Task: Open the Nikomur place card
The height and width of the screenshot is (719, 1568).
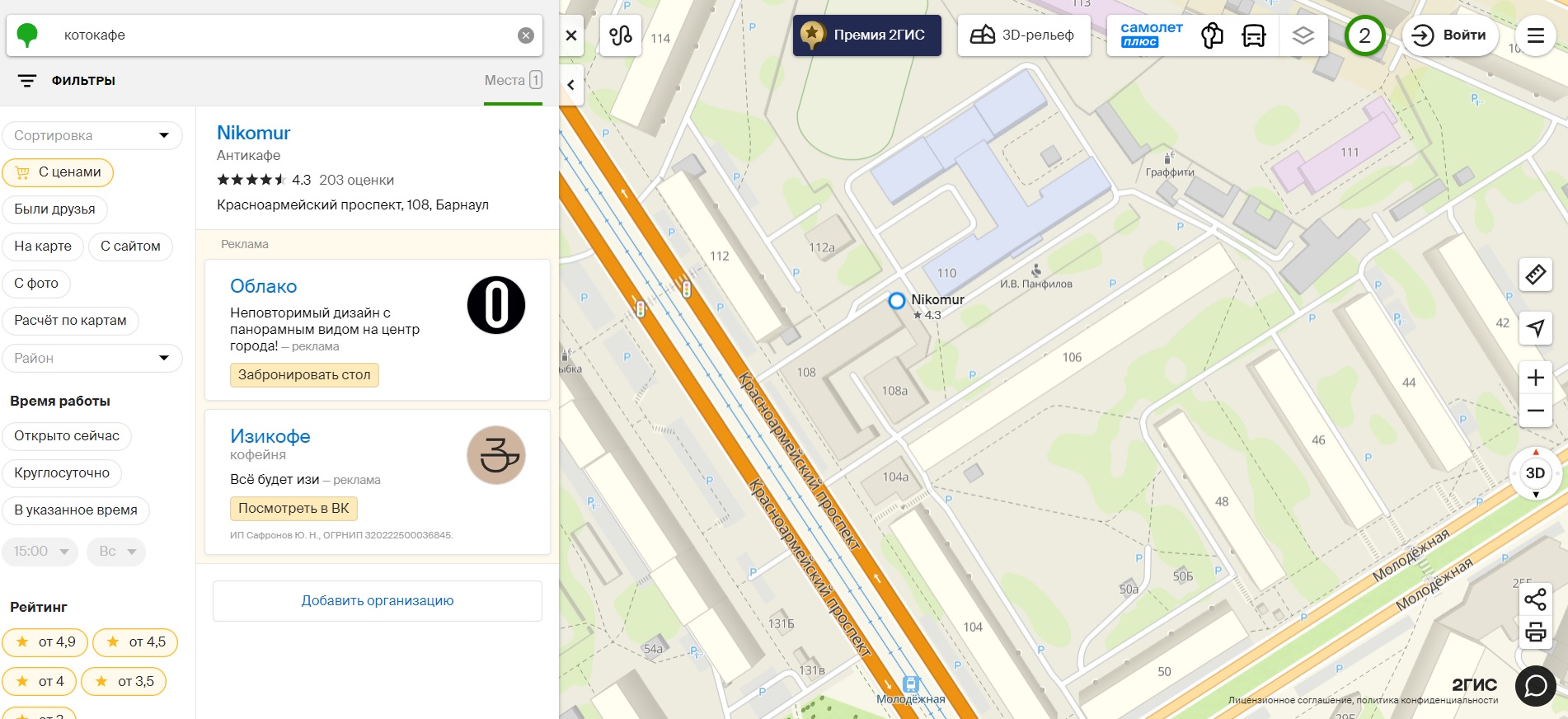Action: click(253, 133)
